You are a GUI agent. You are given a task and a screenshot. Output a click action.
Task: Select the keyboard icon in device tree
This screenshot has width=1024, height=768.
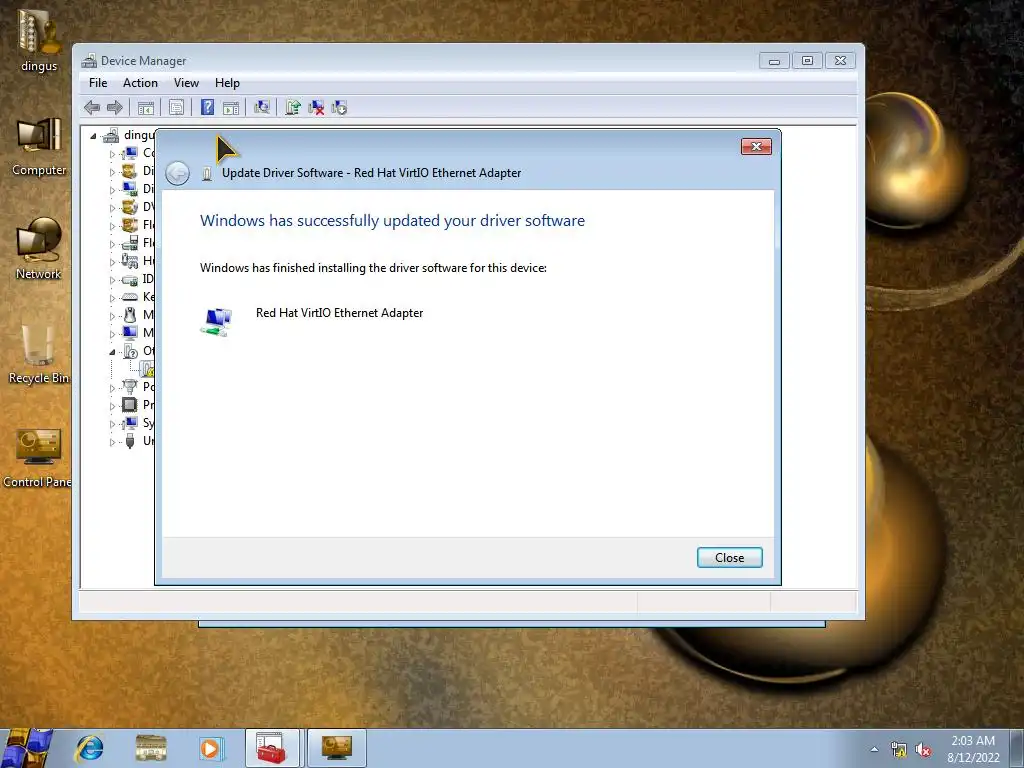click(130, 297)
